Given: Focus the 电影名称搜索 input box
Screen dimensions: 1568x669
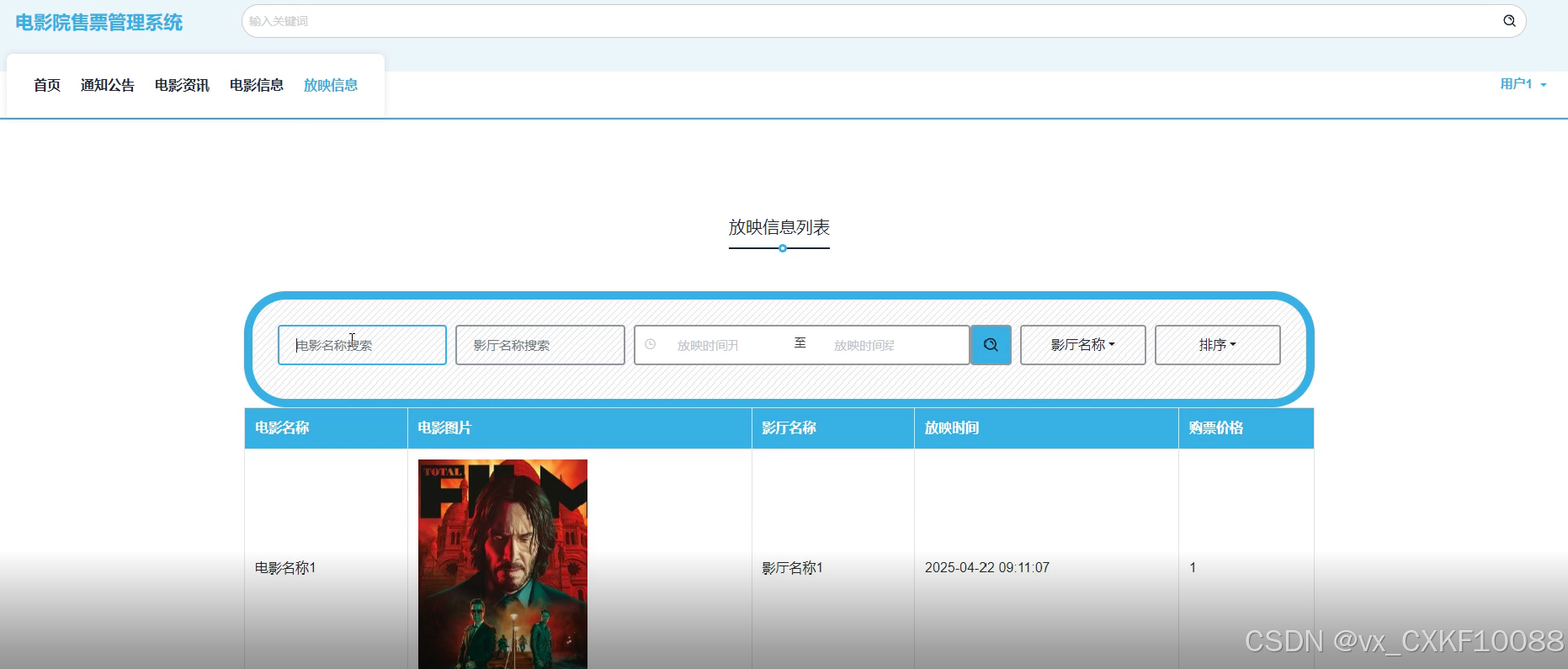Looking at the screenshot, I should click(362, 345).
